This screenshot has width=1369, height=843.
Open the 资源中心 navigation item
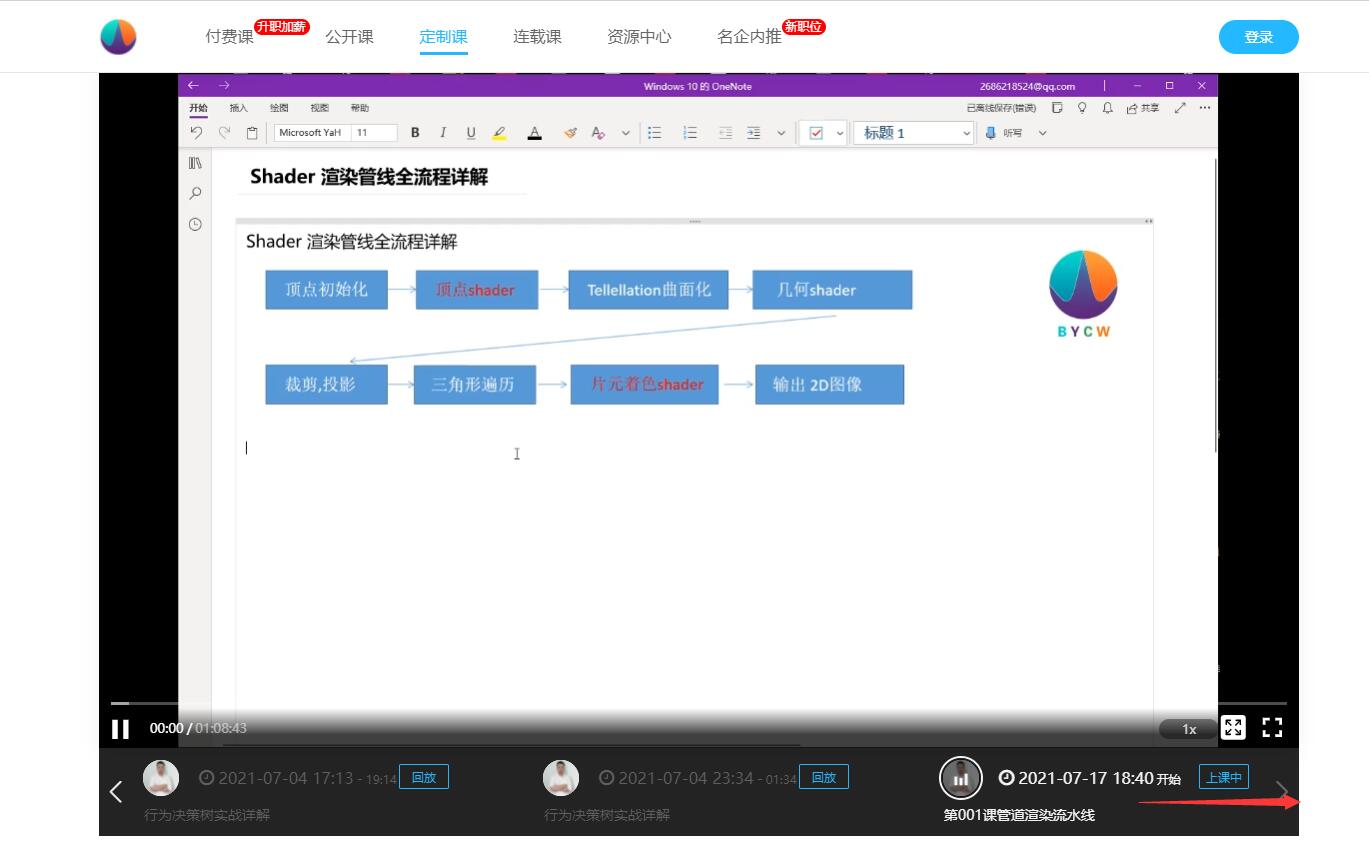coord(639,37)
